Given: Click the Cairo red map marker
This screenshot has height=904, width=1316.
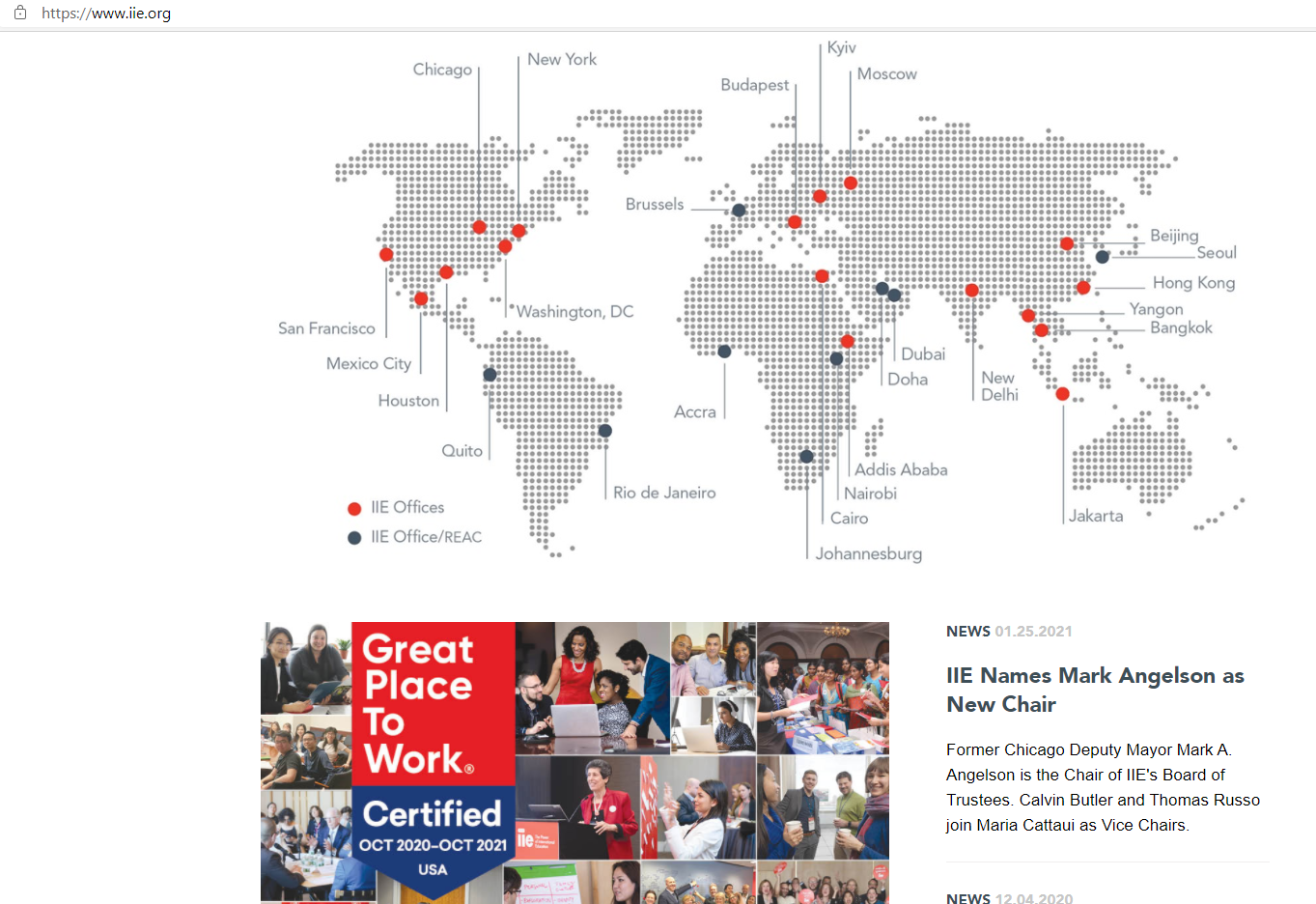Looking at the screenshot, I should coord(822,276).
